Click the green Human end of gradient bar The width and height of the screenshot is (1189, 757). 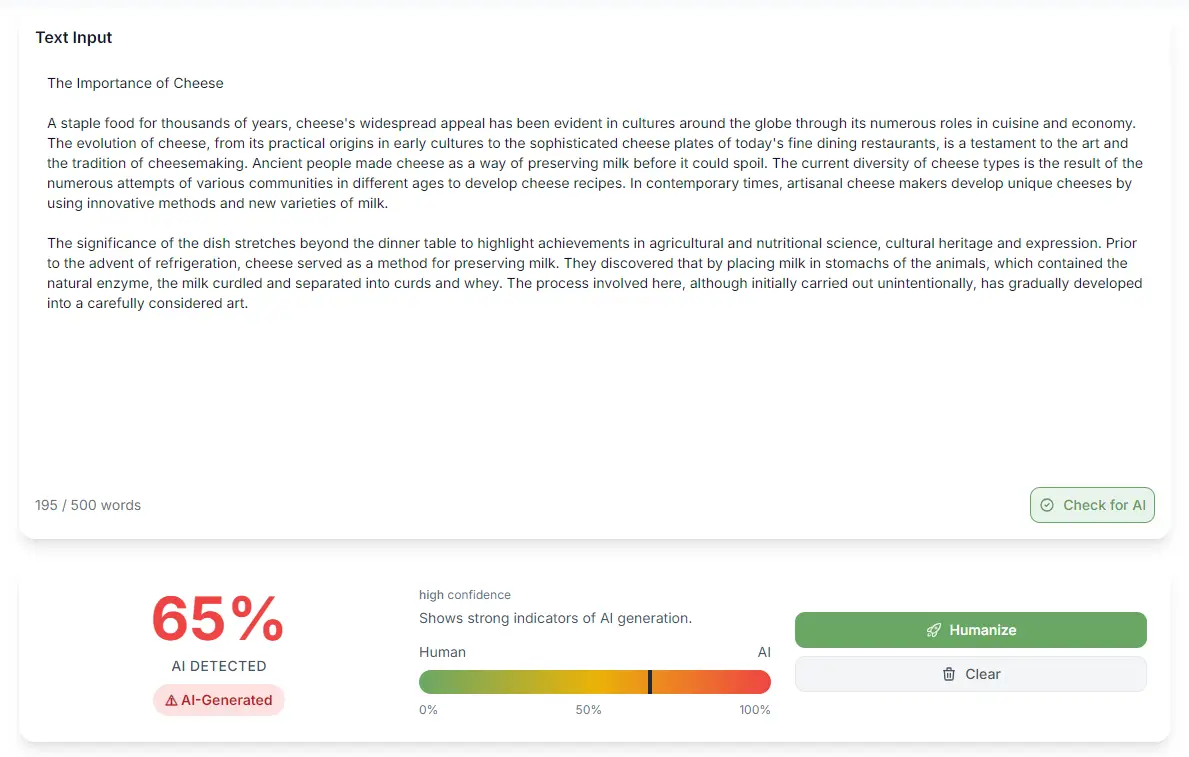tap(430, 682)
